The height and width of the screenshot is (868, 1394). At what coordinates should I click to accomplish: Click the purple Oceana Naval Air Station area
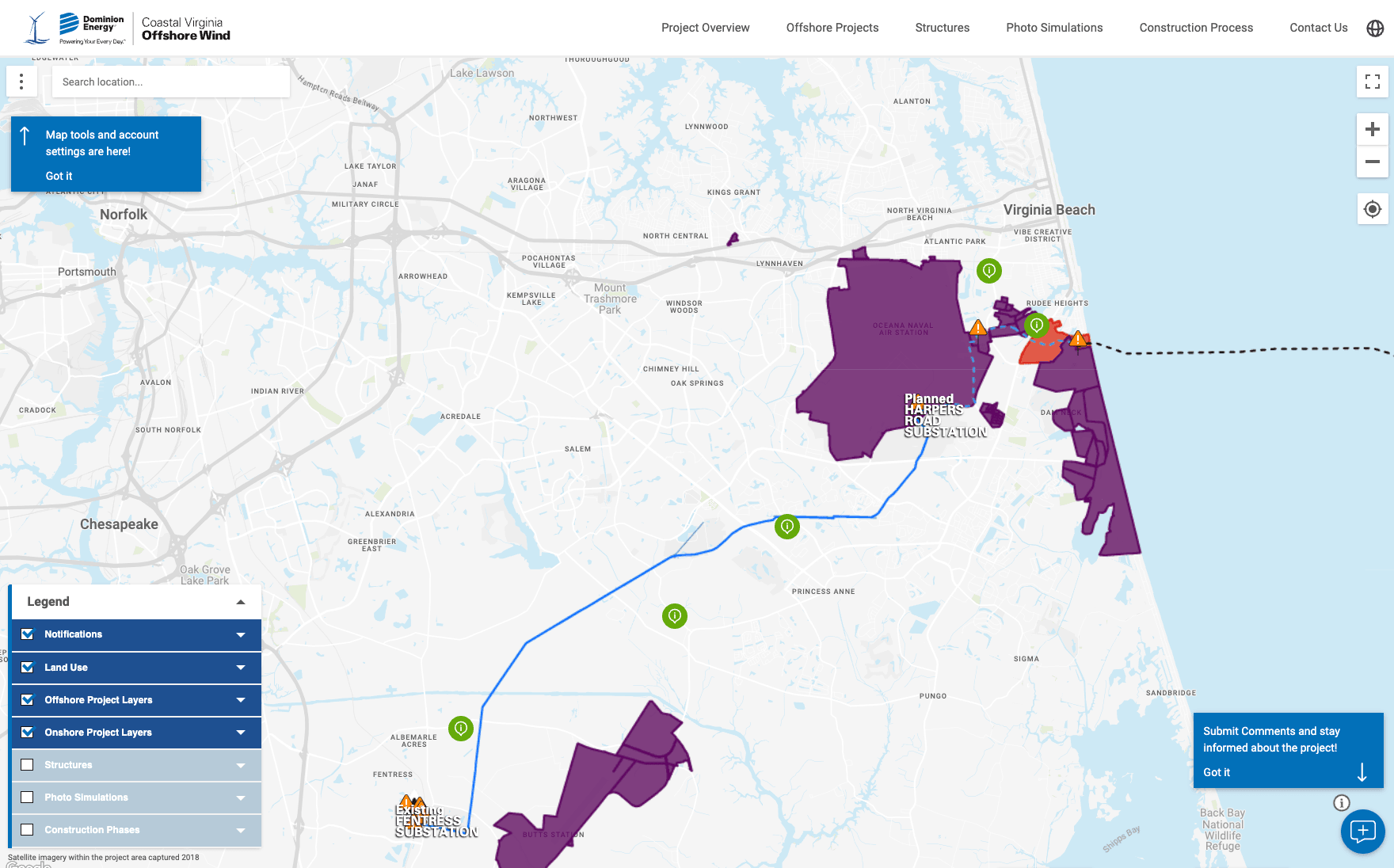[895, 356]
